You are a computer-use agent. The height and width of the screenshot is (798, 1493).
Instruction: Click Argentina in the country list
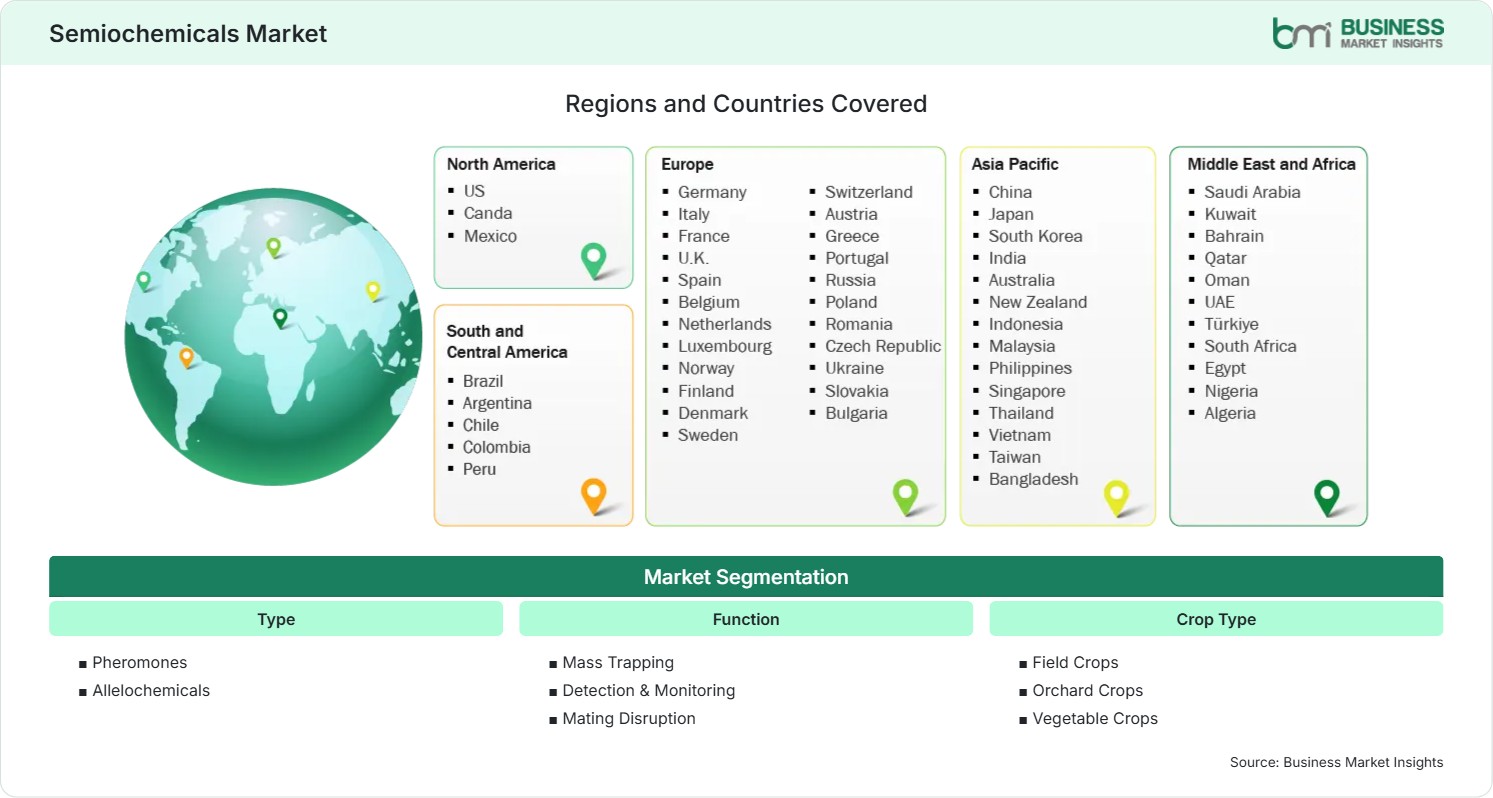pyautogui.click(x=497, y=403)
